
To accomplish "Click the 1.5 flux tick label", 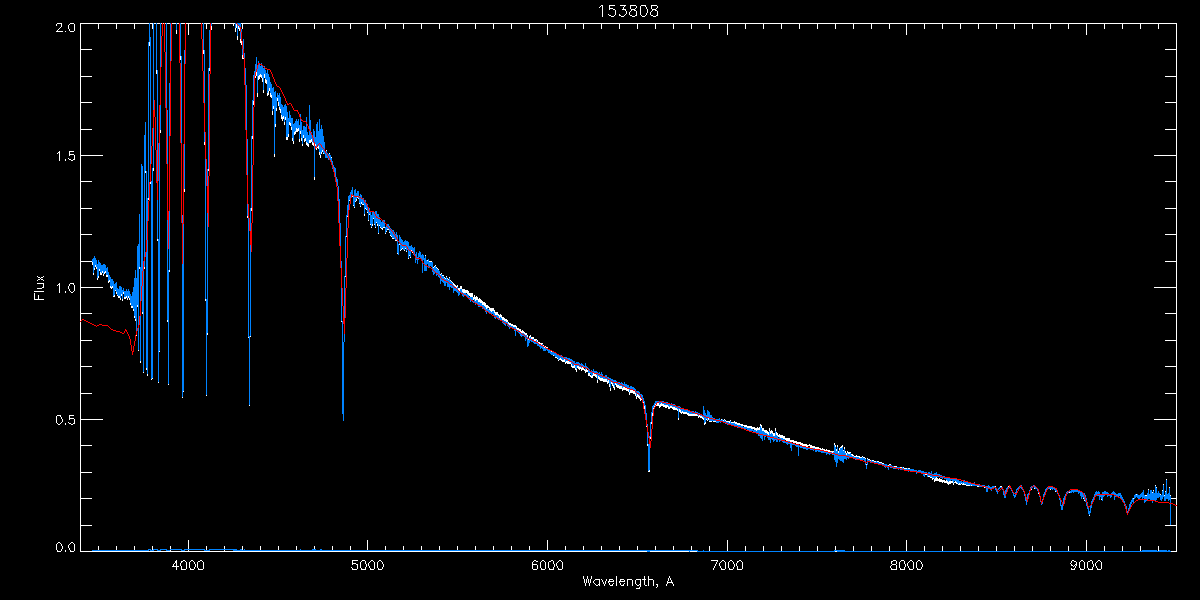I will (x=65, y=156).
